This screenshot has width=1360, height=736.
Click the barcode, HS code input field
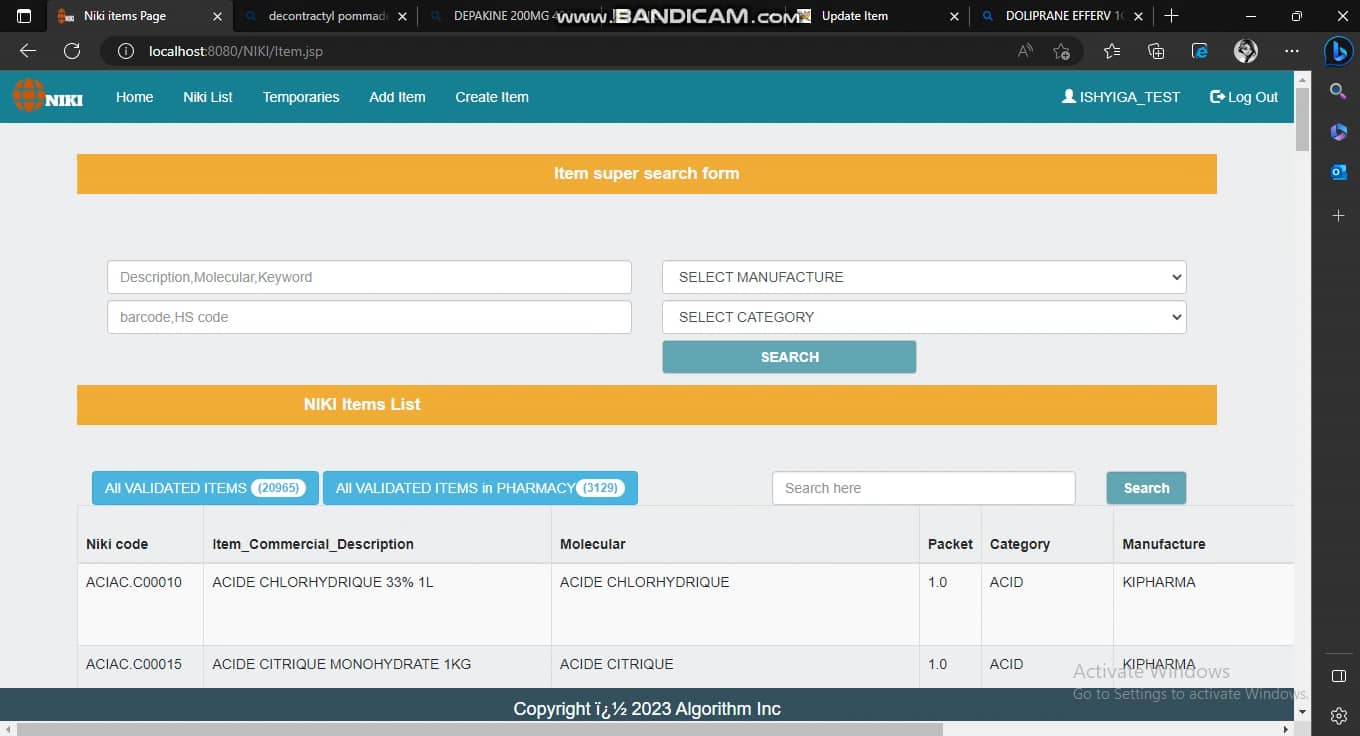(369, 317)
